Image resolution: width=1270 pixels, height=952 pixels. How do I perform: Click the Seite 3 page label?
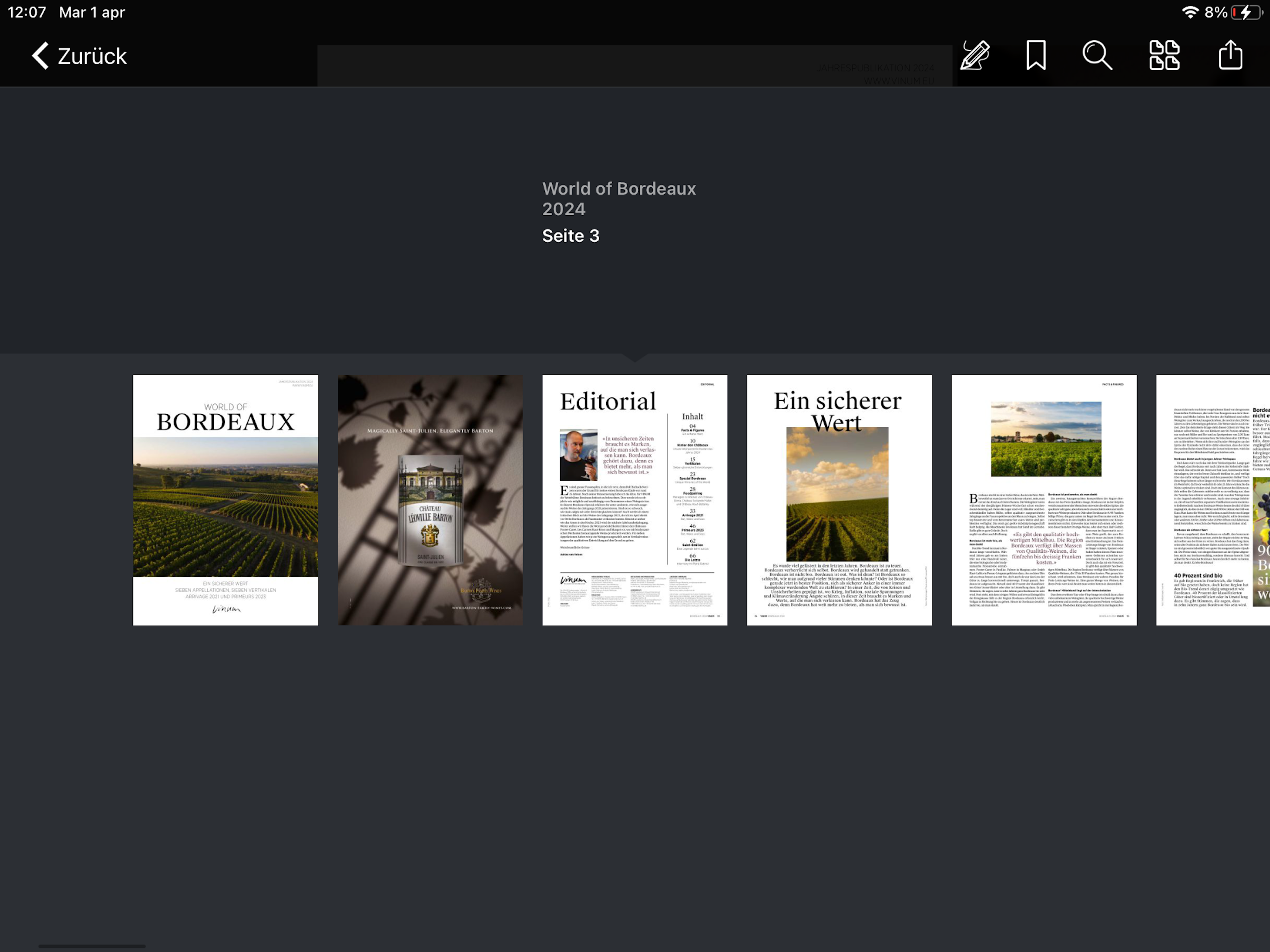click(571, 236)
